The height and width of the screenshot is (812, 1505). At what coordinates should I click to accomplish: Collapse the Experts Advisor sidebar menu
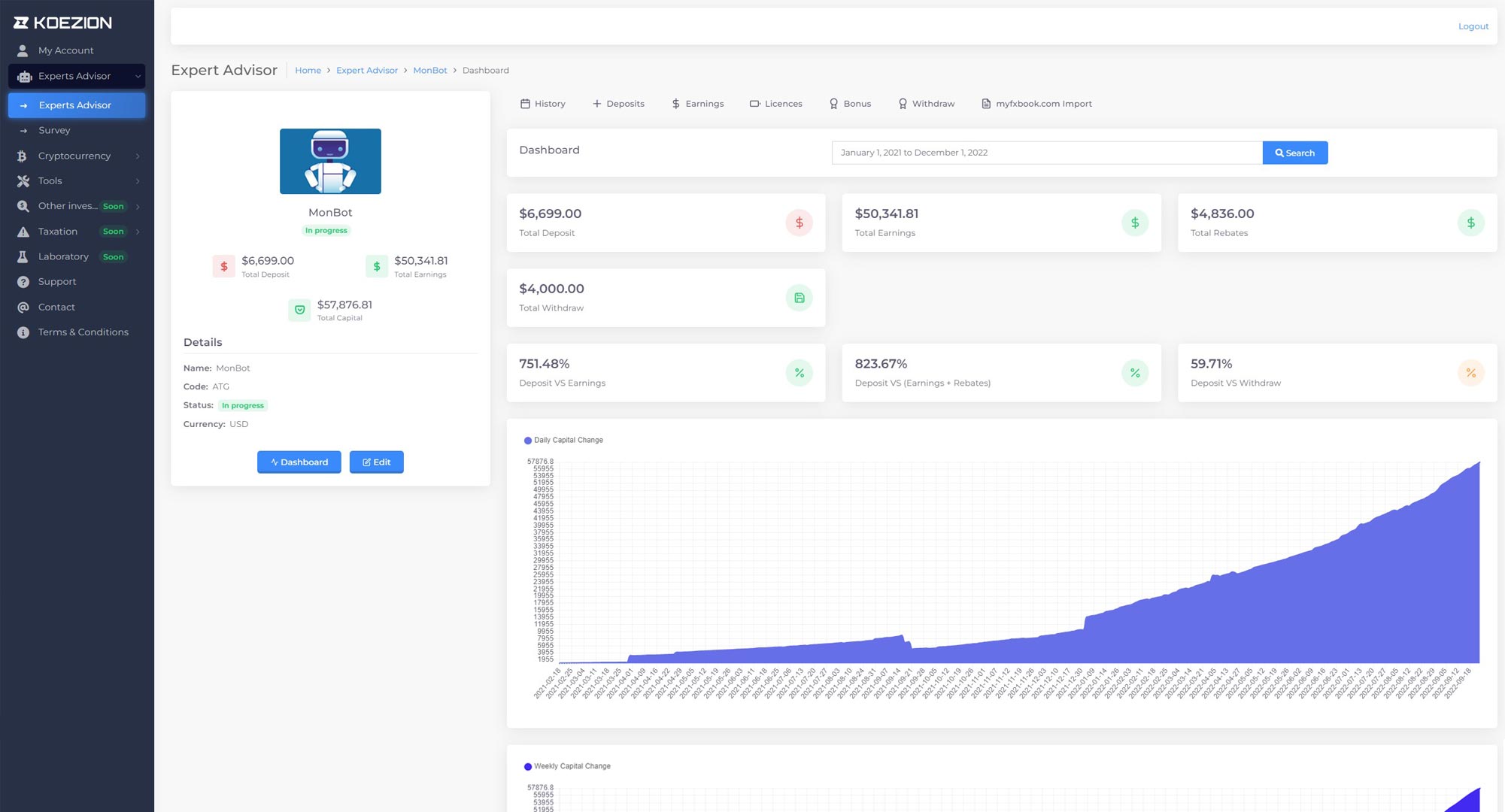coord(138,76)
